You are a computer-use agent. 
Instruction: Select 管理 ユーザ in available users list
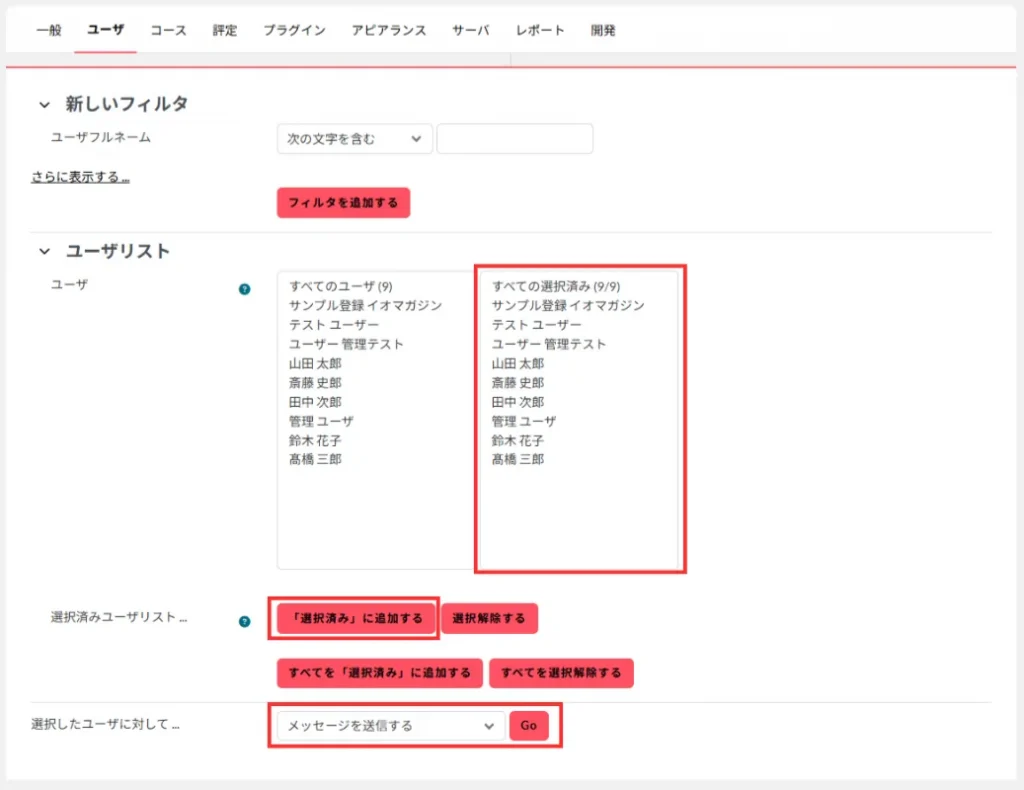pyautogui.click(x=321, y=421)
